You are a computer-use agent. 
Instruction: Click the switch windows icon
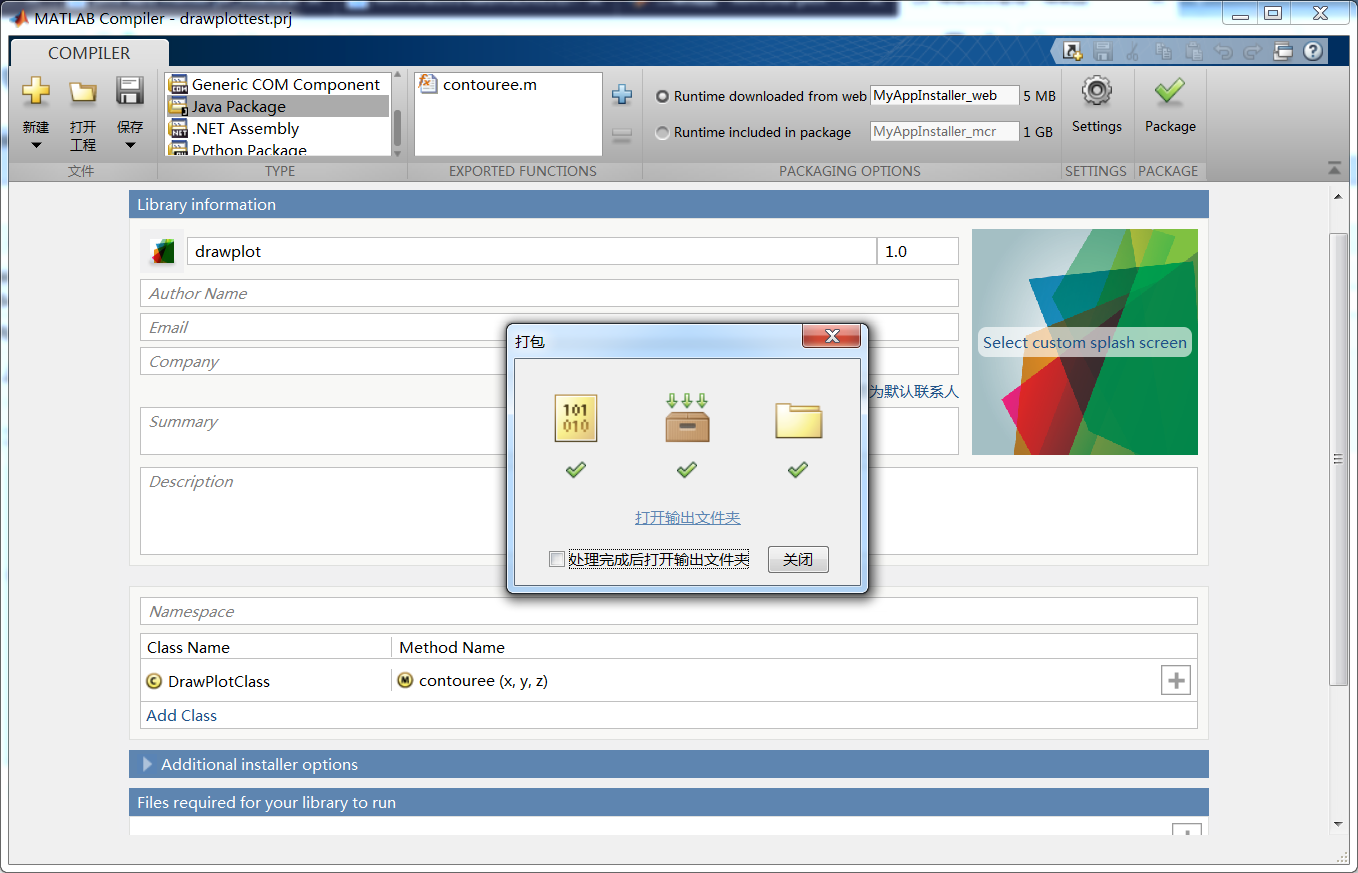[1284, 51]
